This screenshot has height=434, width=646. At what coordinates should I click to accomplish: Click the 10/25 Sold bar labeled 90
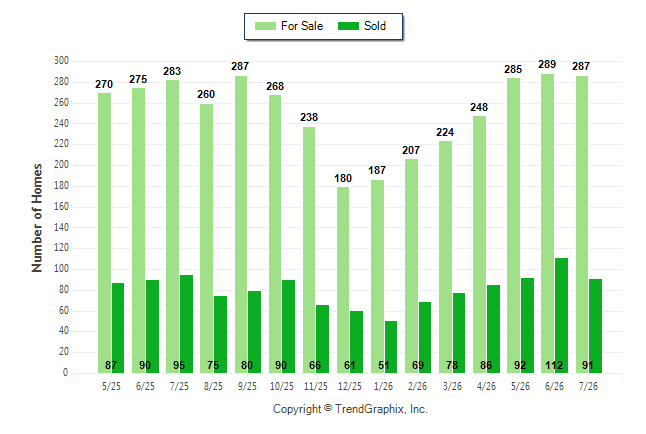pos(288,326)
